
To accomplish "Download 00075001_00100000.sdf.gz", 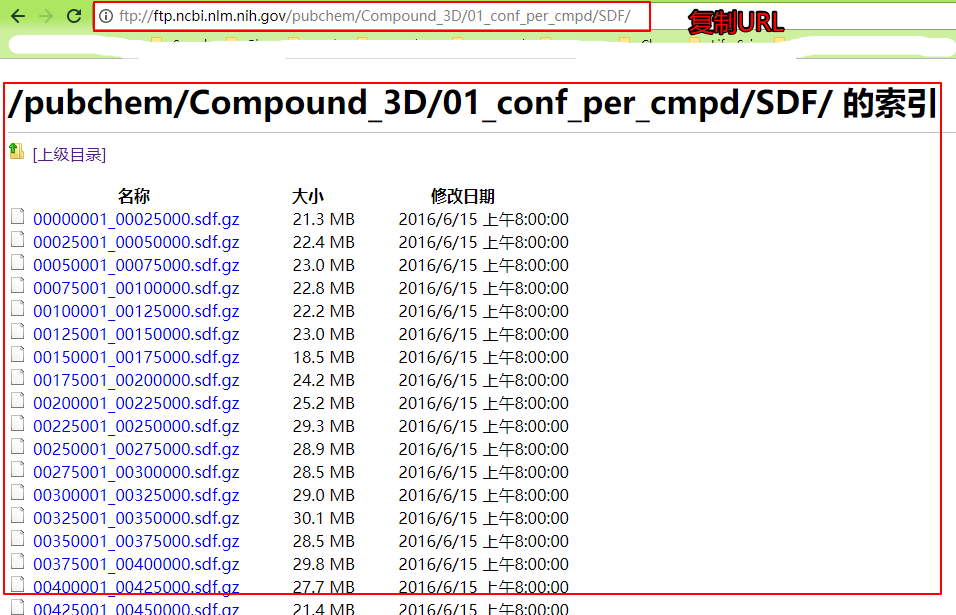I will [x=136, y=288].
